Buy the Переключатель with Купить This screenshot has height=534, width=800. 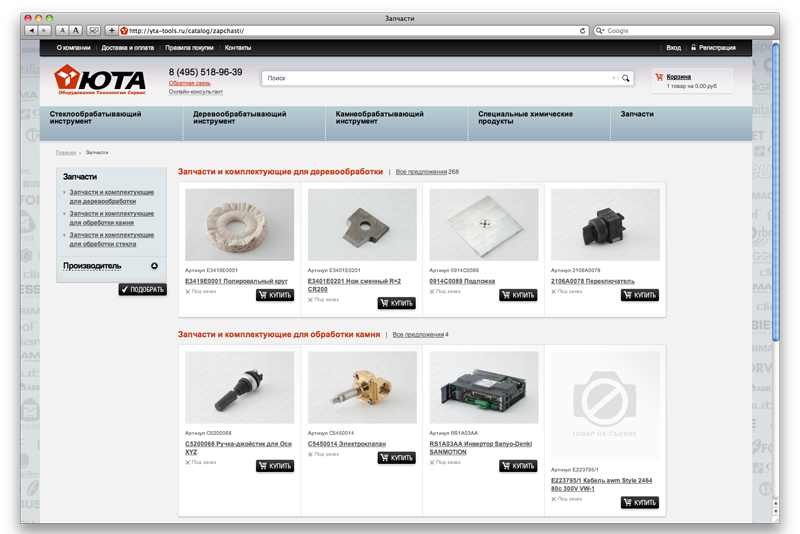pyautogui.click(x=640, y=295)
